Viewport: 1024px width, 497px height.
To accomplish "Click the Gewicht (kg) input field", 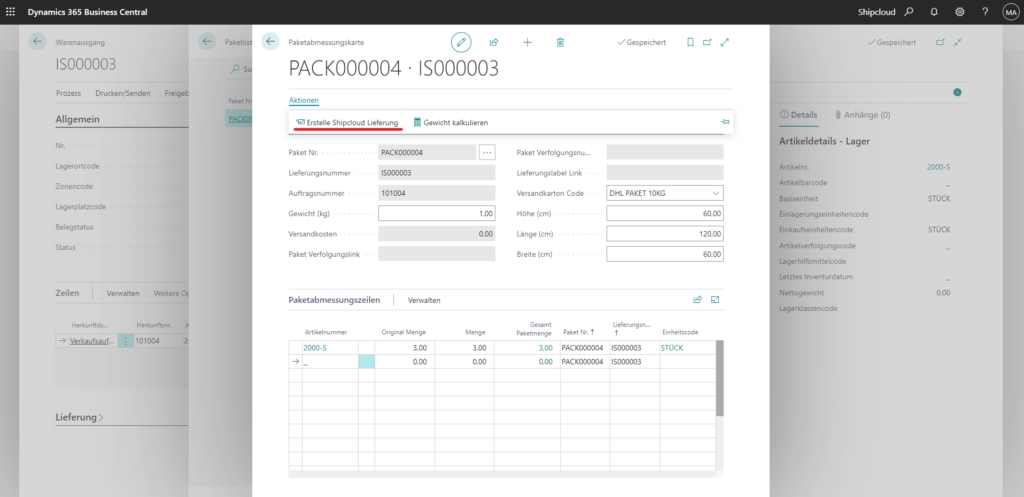I will [x=436, y=213].
